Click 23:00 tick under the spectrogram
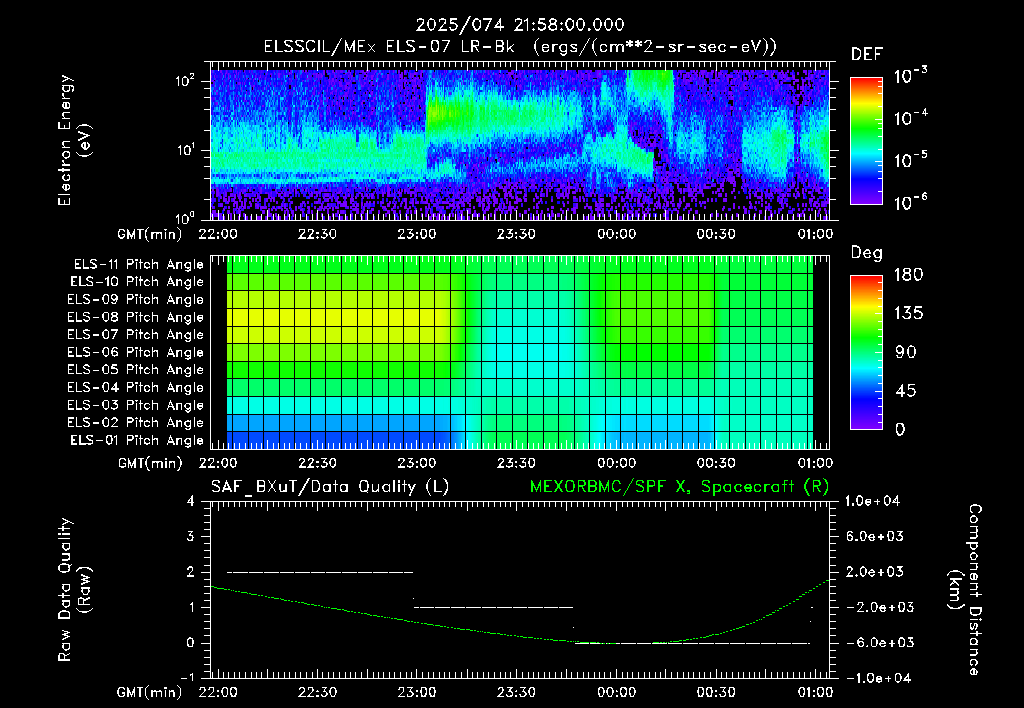Viewport: 1024px width, 708px height. (417, 234)
